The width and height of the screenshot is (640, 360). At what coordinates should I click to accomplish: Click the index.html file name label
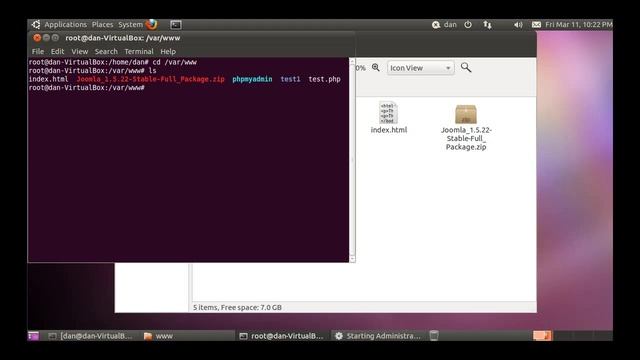coord(389,130)
